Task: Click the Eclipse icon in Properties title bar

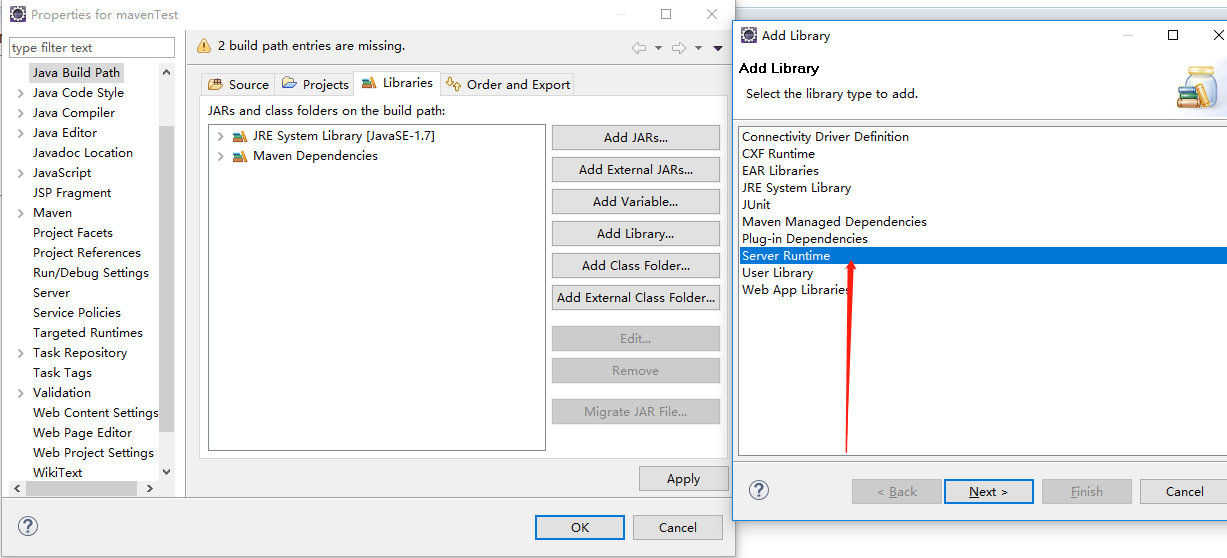Action: click(x=18, y=15)
